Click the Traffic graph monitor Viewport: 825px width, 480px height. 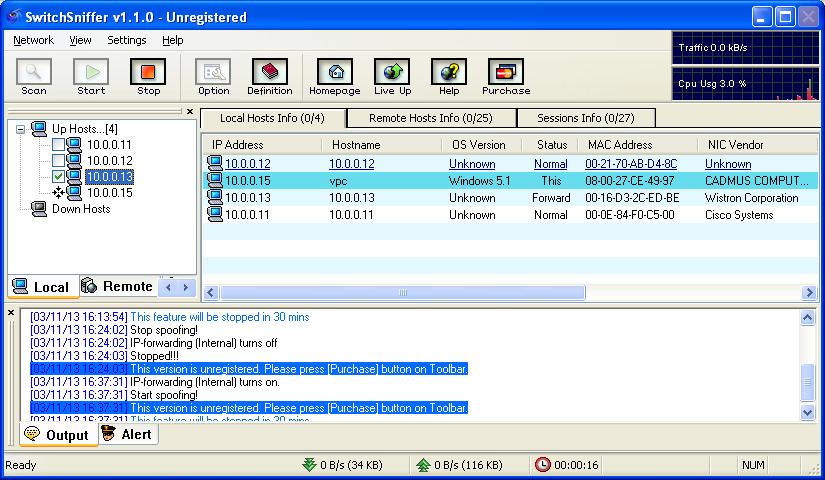pyautogui.click(x=745, y=47)
